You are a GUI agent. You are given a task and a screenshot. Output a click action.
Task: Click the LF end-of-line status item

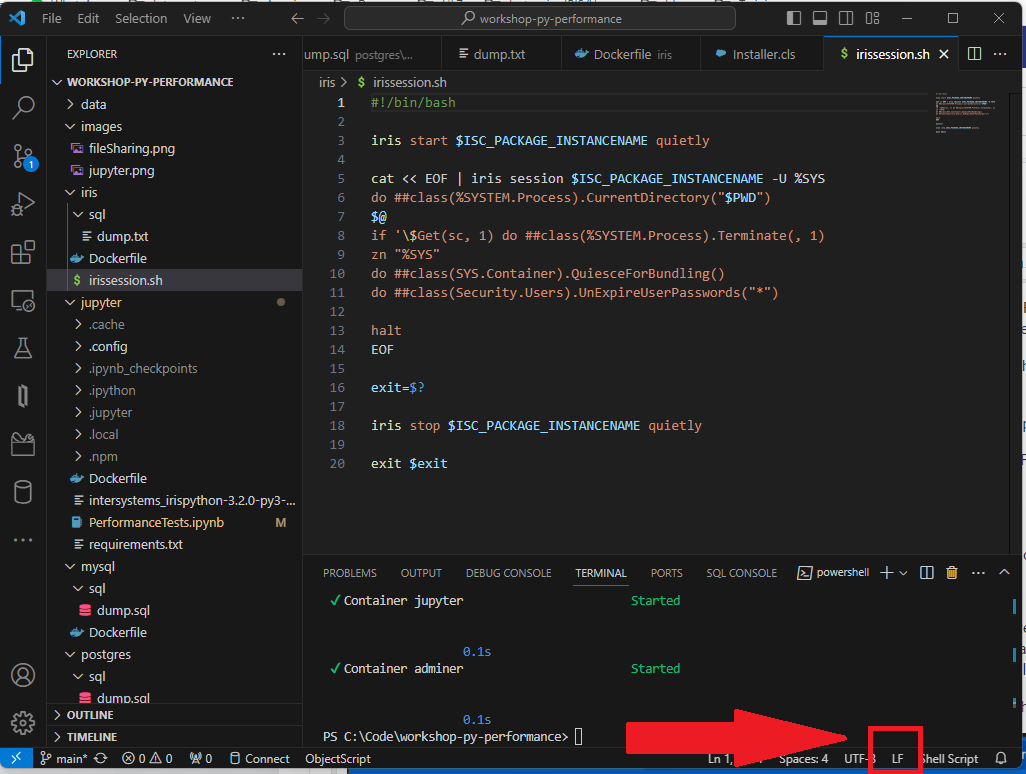(897, 759)
